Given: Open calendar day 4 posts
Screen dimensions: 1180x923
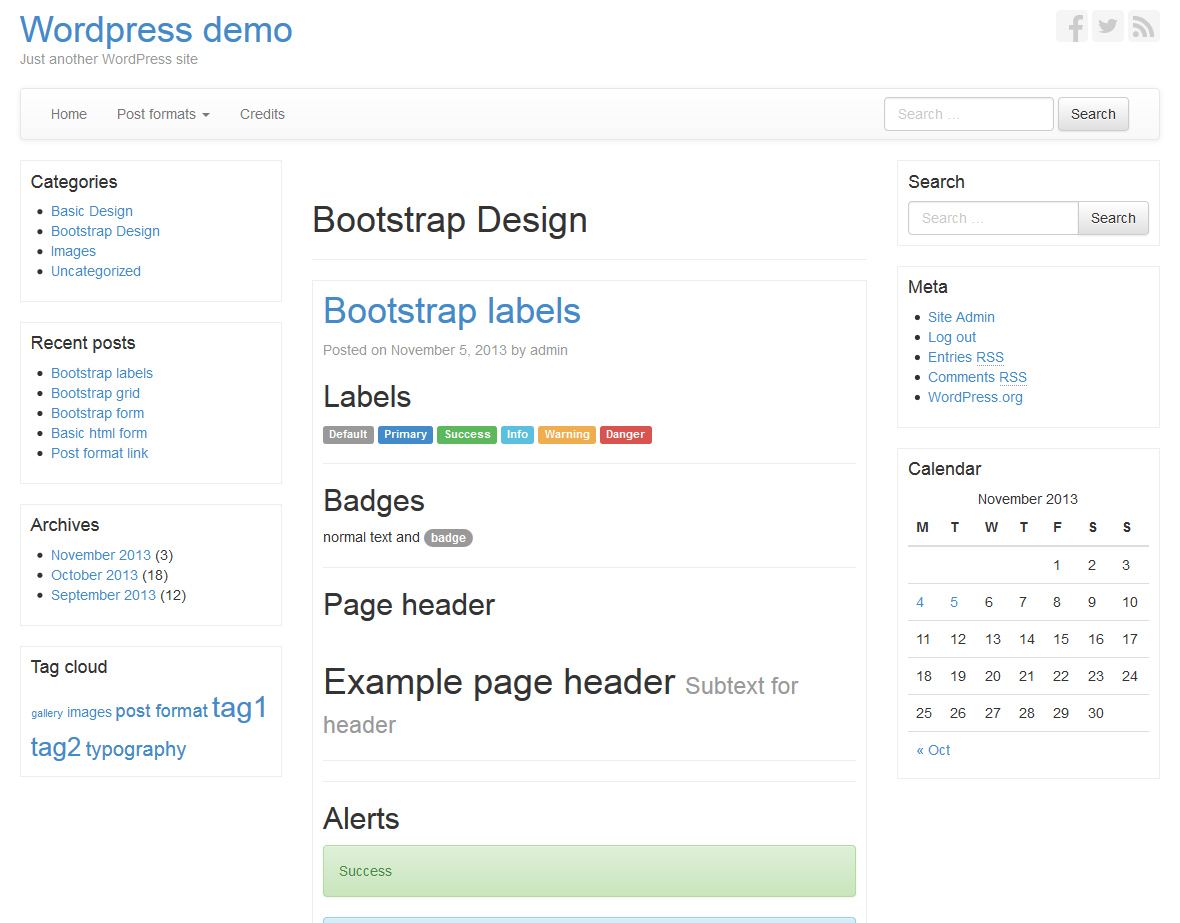Looking at the screenshot, I should (920, 602).
